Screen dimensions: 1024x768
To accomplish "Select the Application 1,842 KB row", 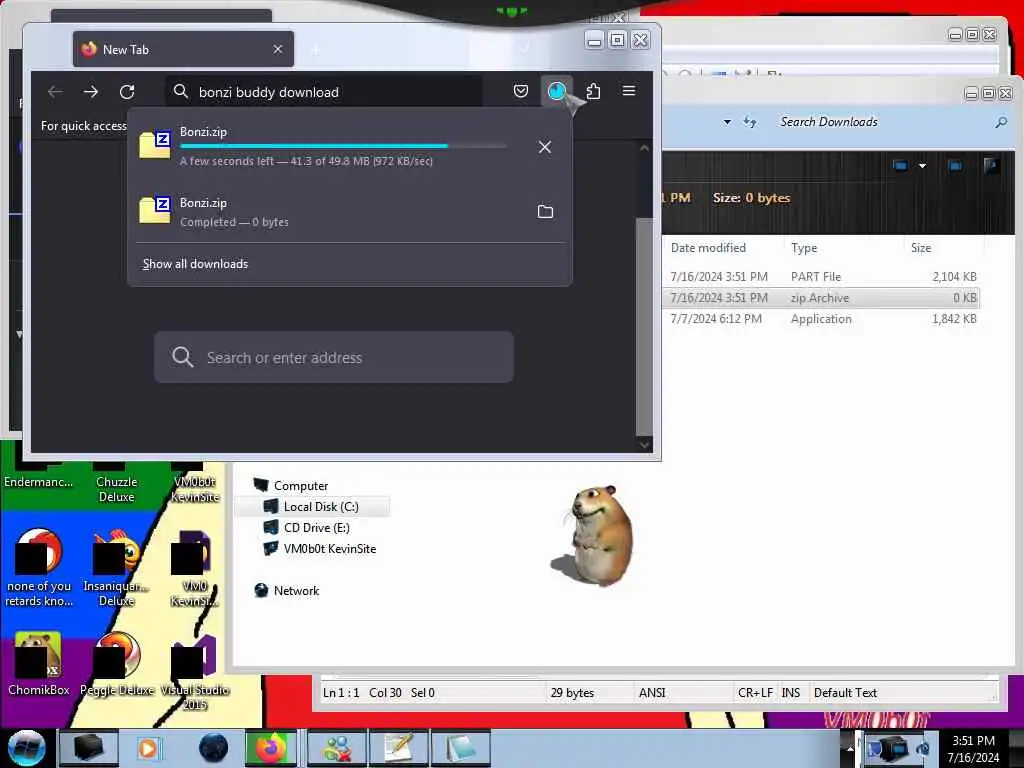I will (x=822, y=319).
